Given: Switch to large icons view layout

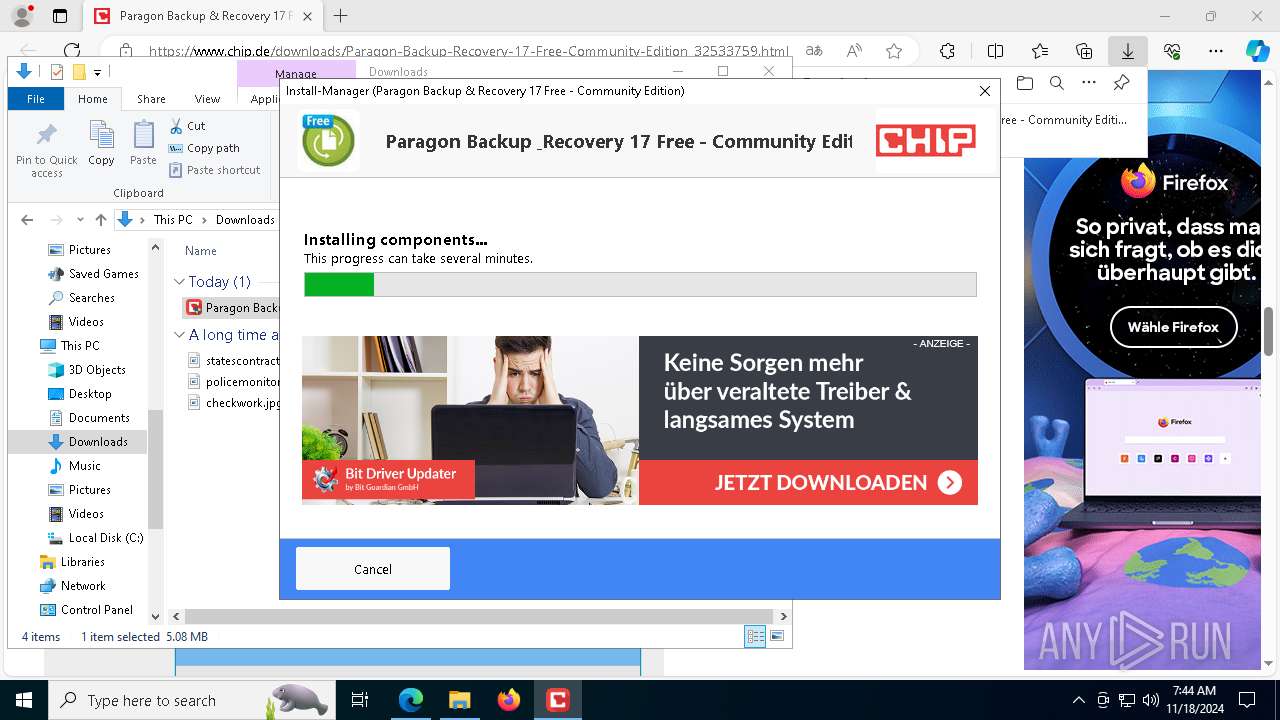Looking at the screenshot, I should click(777, 636).
